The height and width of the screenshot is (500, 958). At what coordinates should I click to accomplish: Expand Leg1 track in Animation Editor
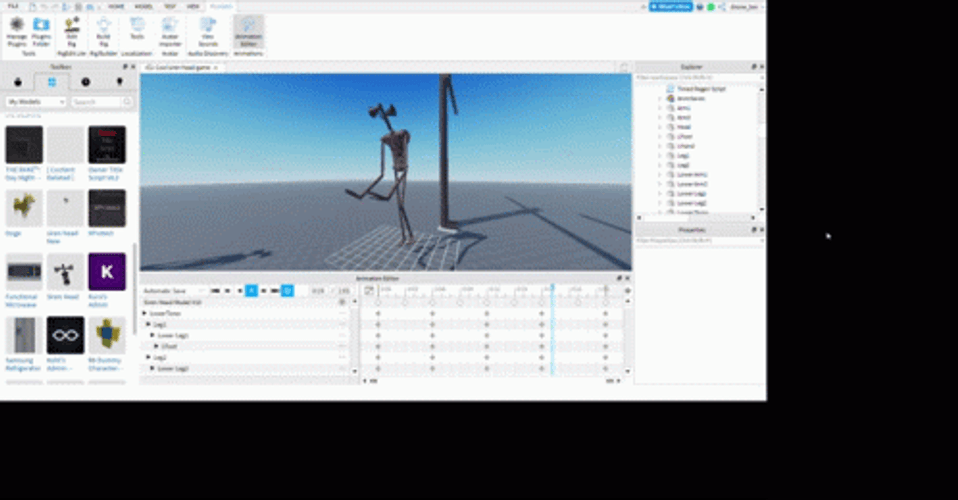tap(148, 324)
